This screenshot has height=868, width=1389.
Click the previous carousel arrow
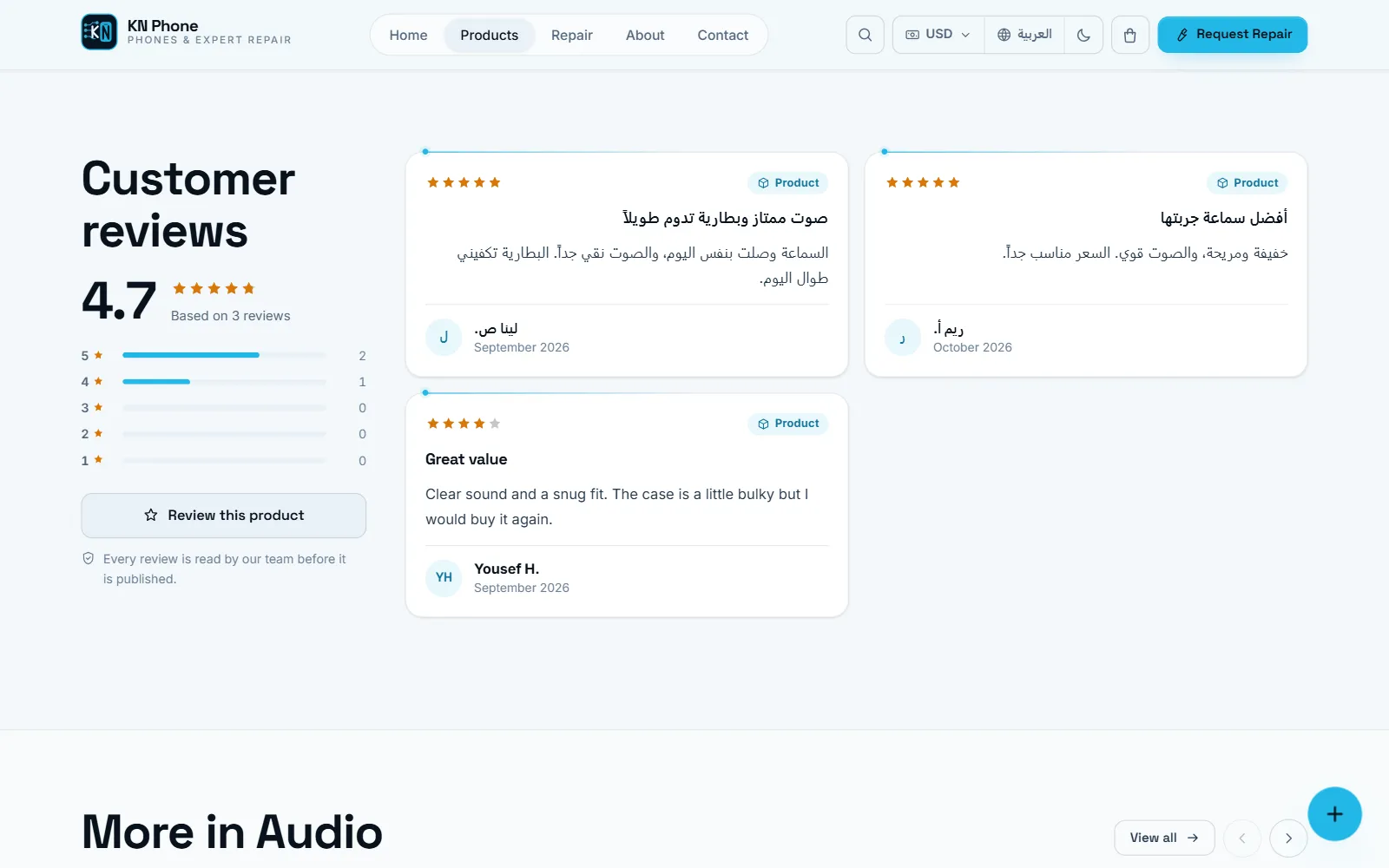1242,838
